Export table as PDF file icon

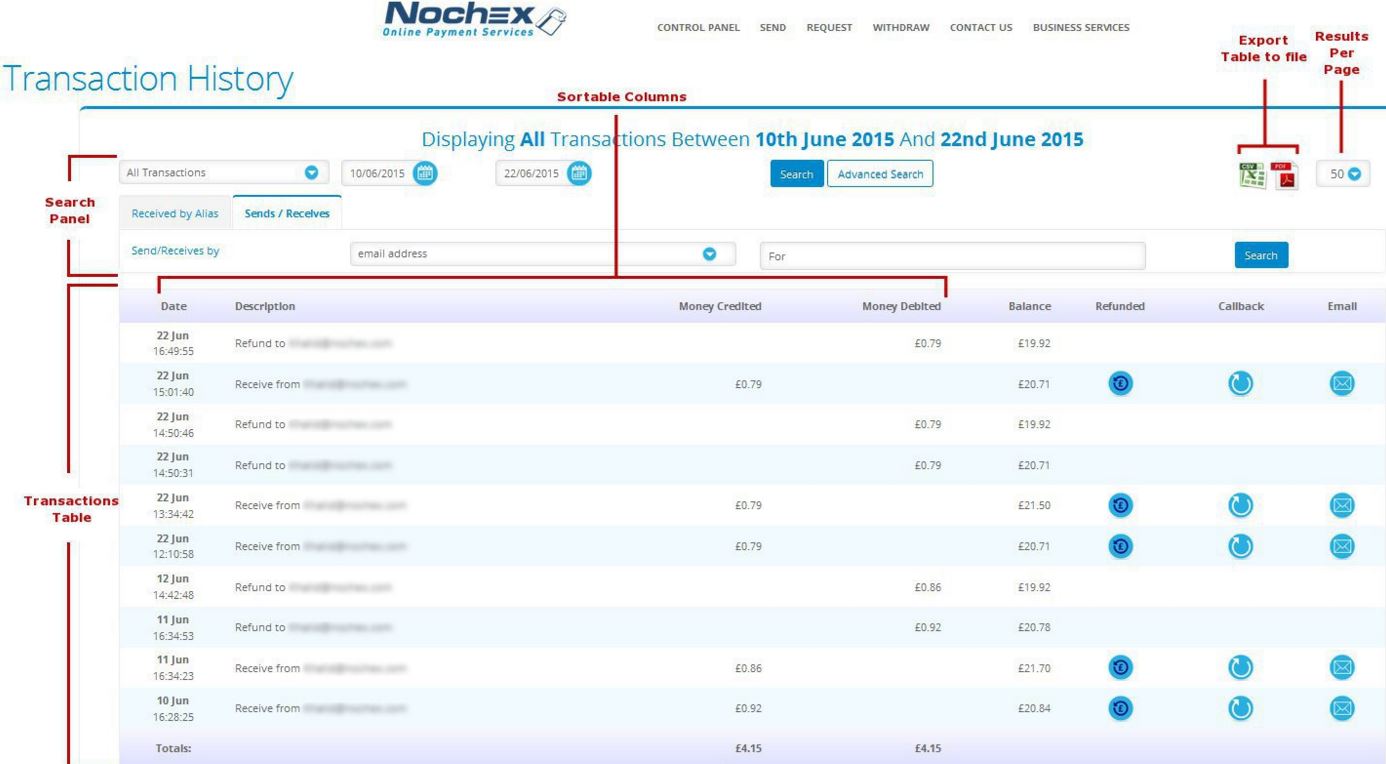(1284, 175)
